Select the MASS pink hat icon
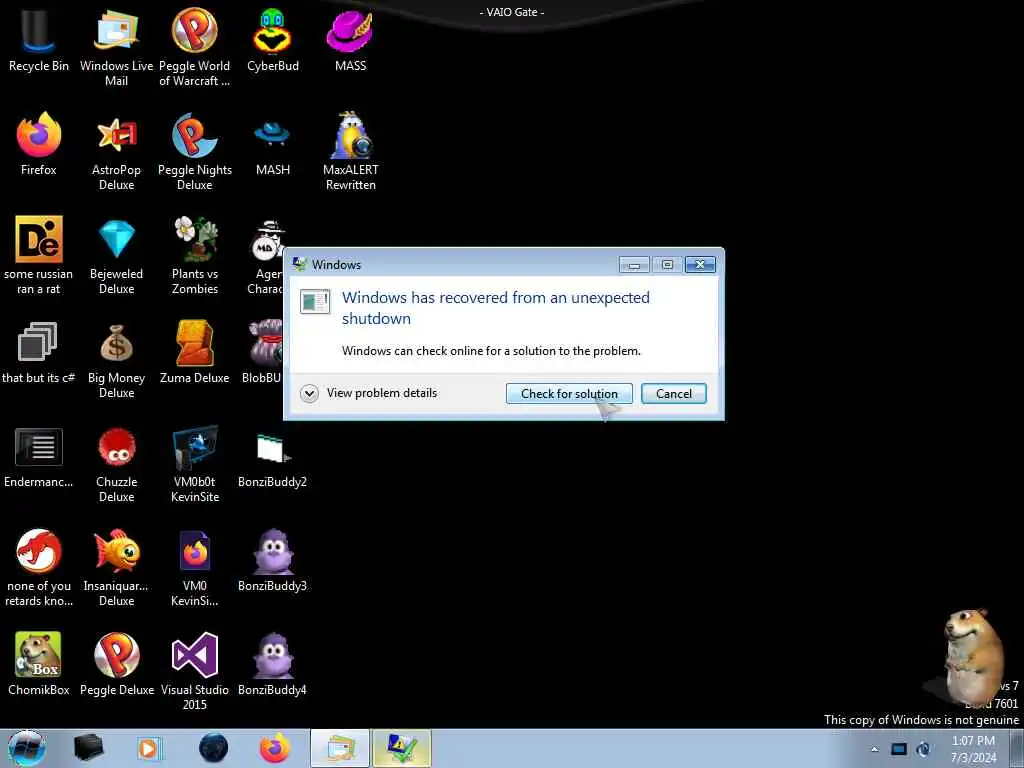The width and height of the screenshot is (1024, 768). click(x=350, y=40)
